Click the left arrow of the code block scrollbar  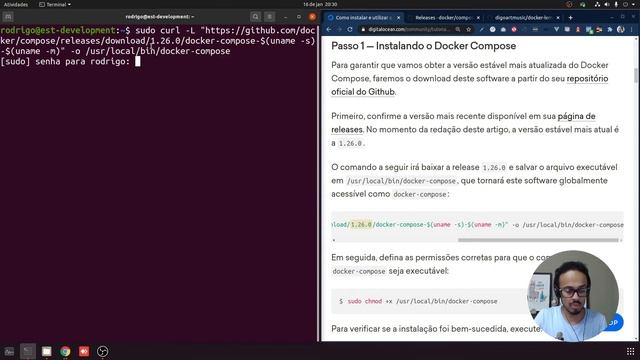334,240
